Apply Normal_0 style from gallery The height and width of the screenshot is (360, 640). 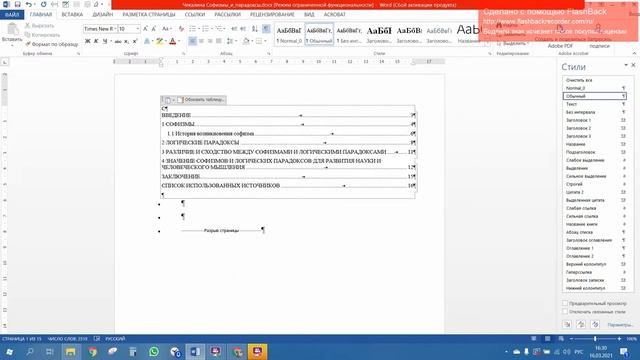coord(289,34)
